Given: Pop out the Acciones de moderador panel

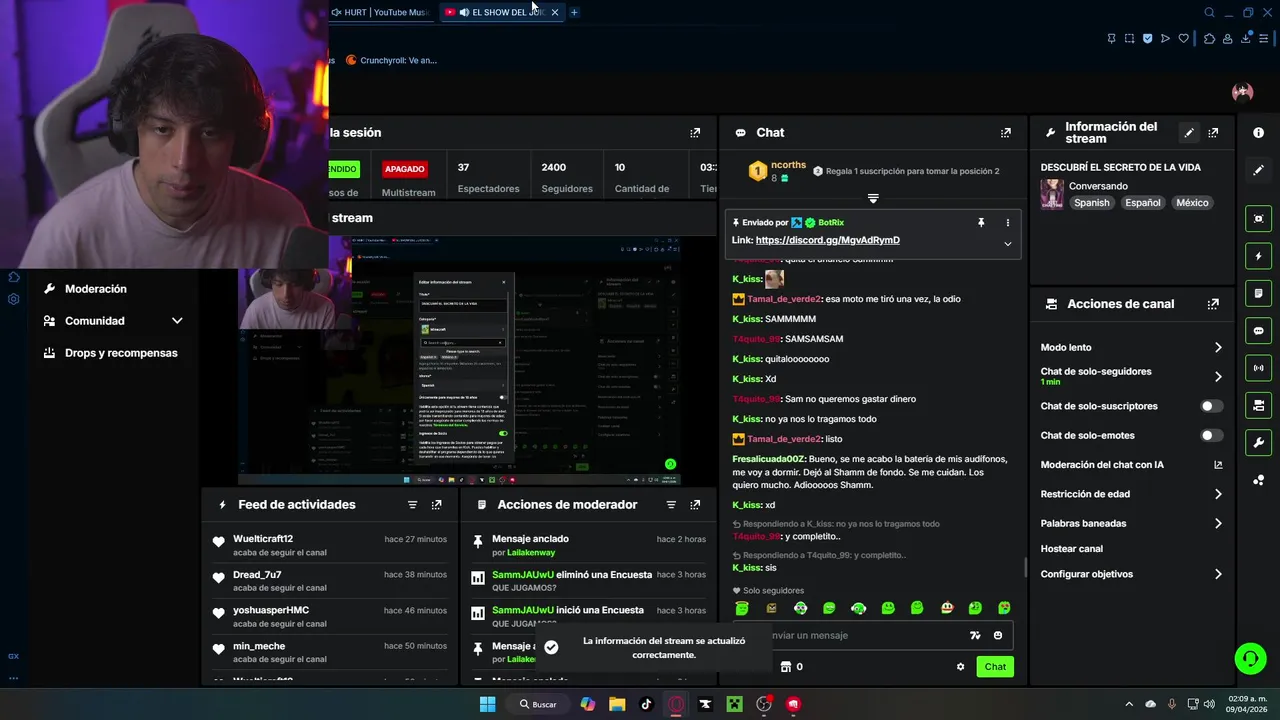Looking at the screenshot, I should (695, 505).
